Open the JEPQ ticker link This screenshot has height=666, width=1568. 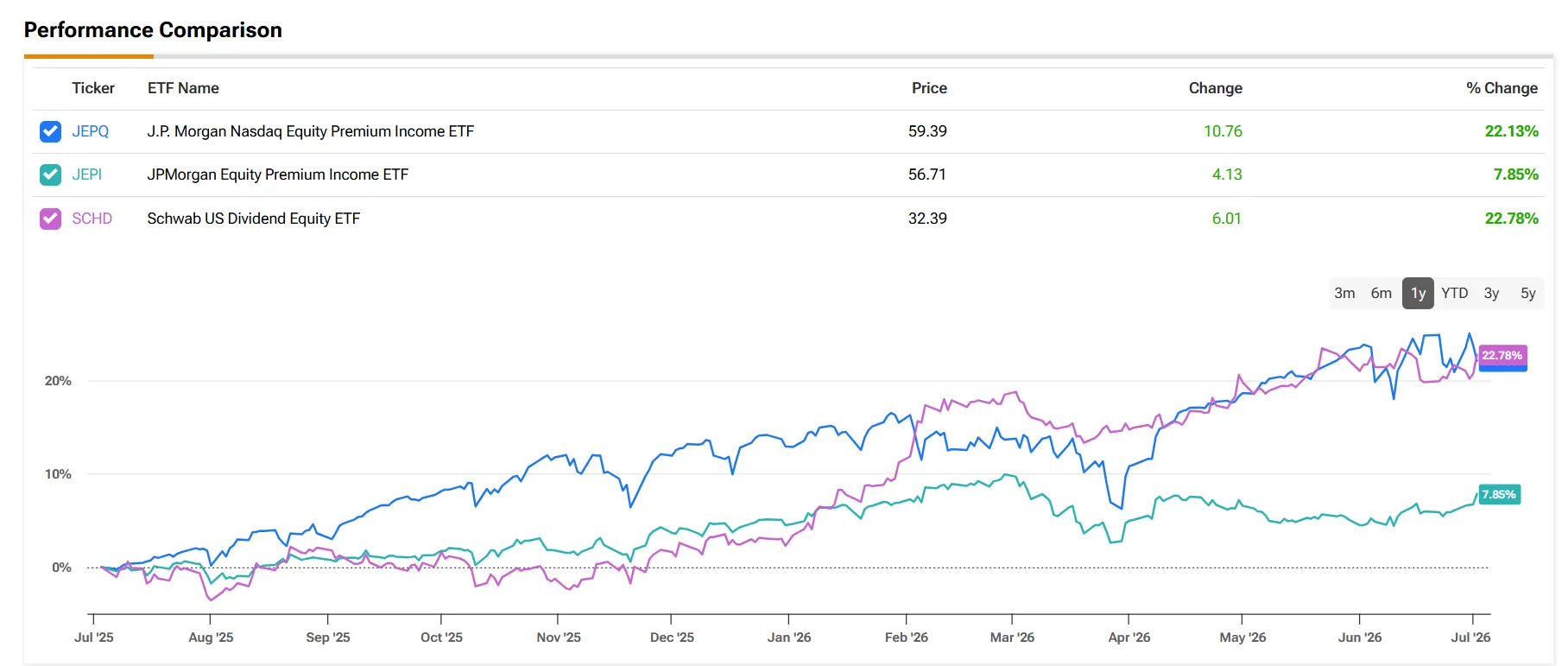[x=91, y=131]
